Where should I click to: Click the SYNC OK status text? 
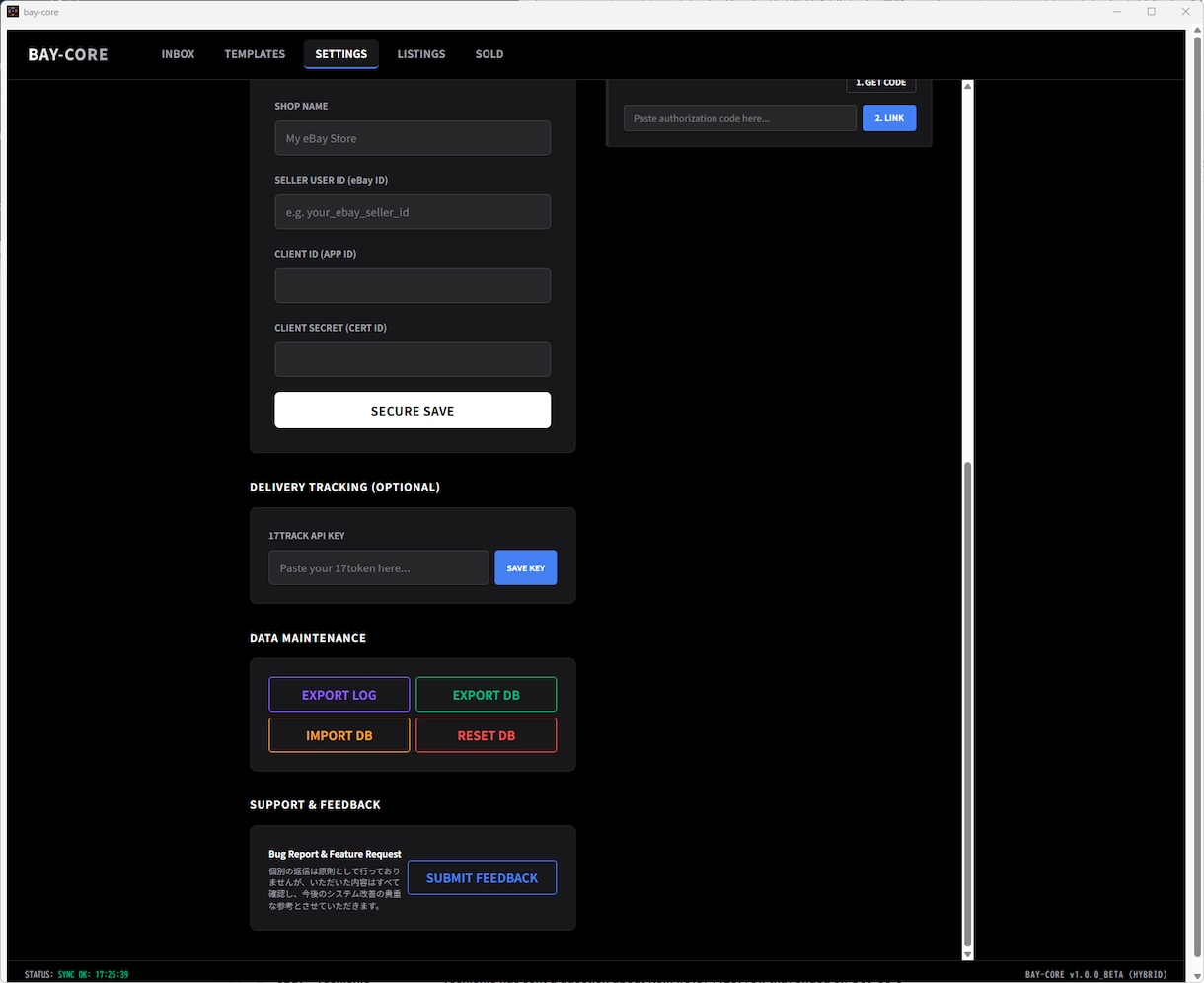[93, 974]
